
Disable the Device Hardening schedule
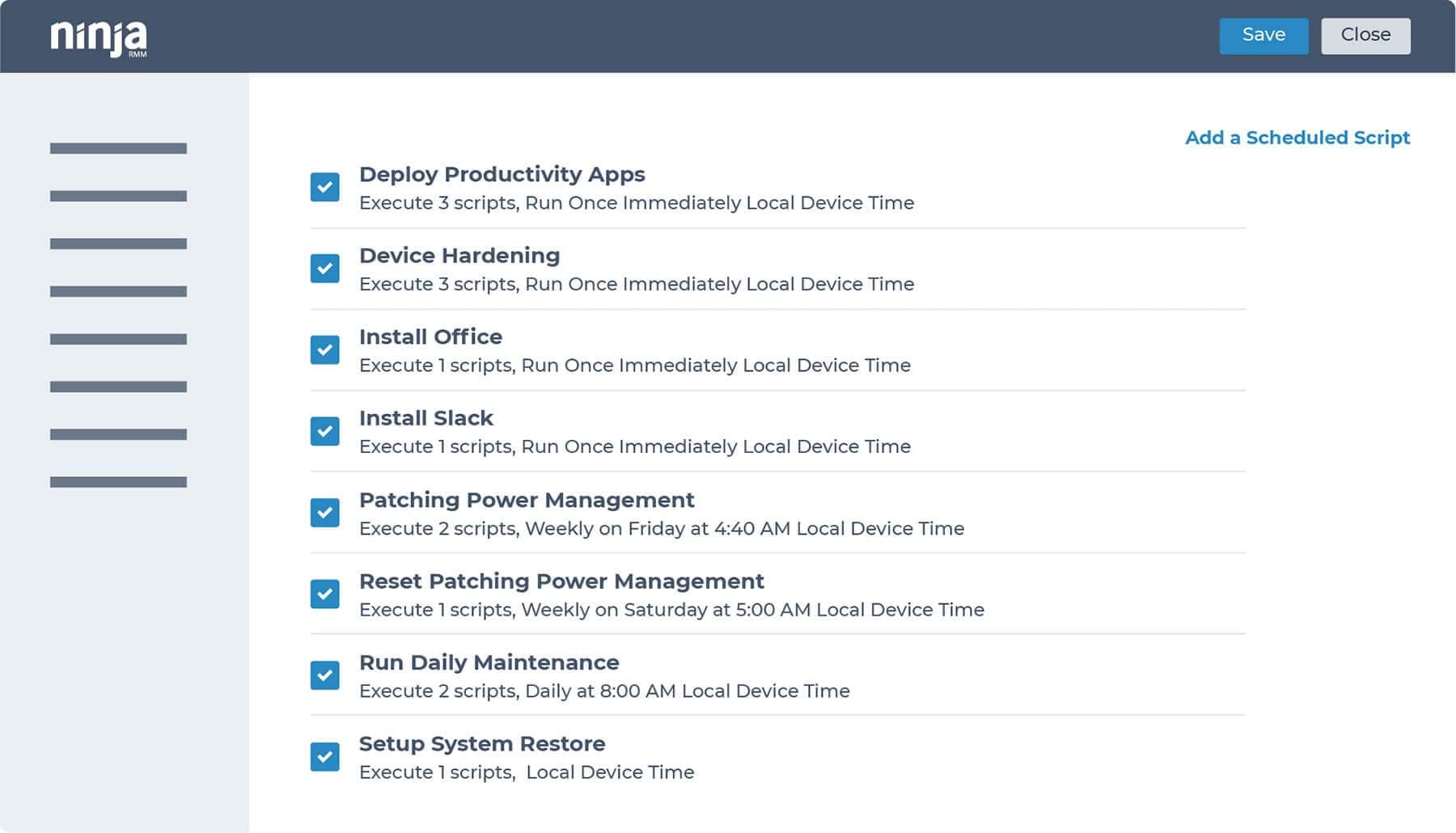(x=325, y=268)
